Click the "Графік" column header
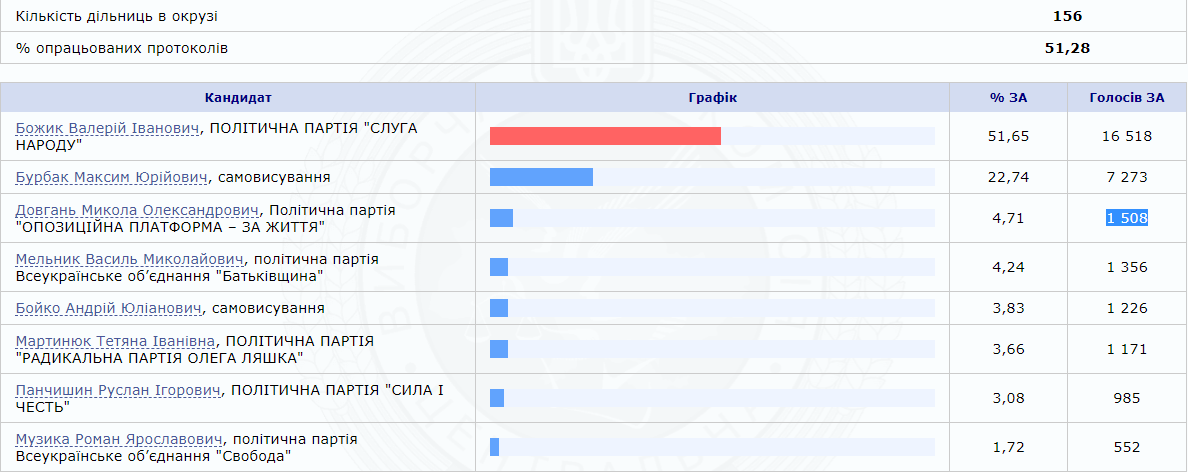This screenshot has height=472, width=1188. [712, 97]
